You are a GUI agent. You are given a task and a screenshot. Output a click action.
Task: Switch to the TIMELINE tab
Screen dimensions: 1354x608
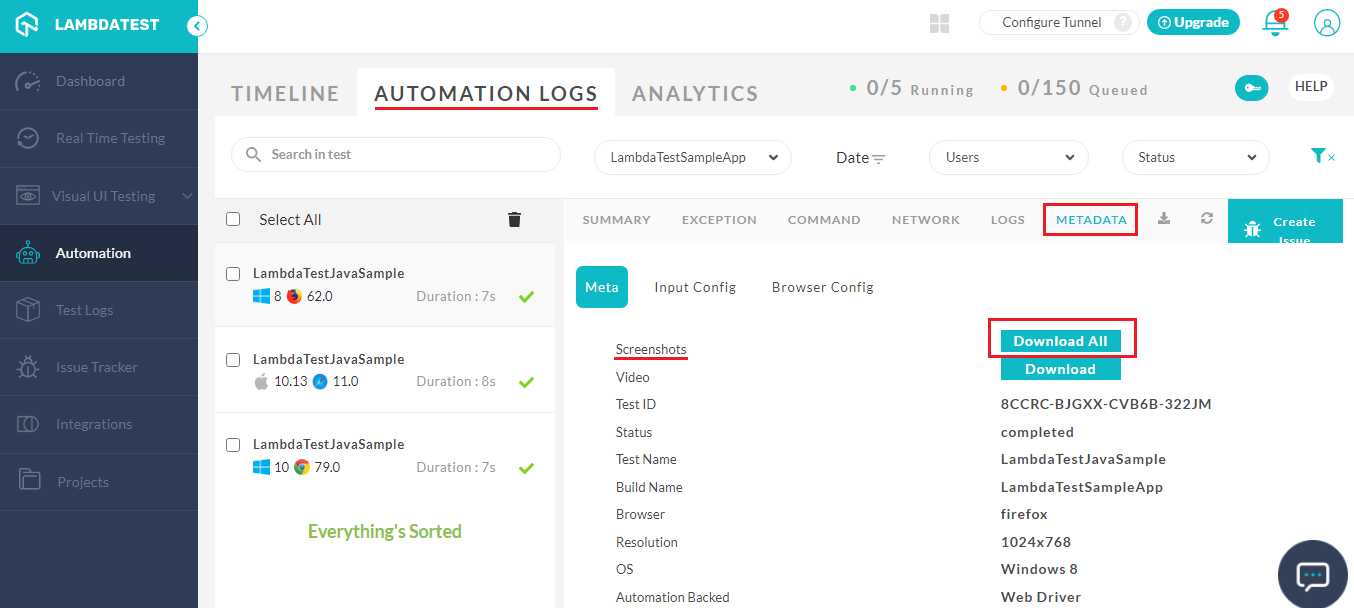[285, 93]
